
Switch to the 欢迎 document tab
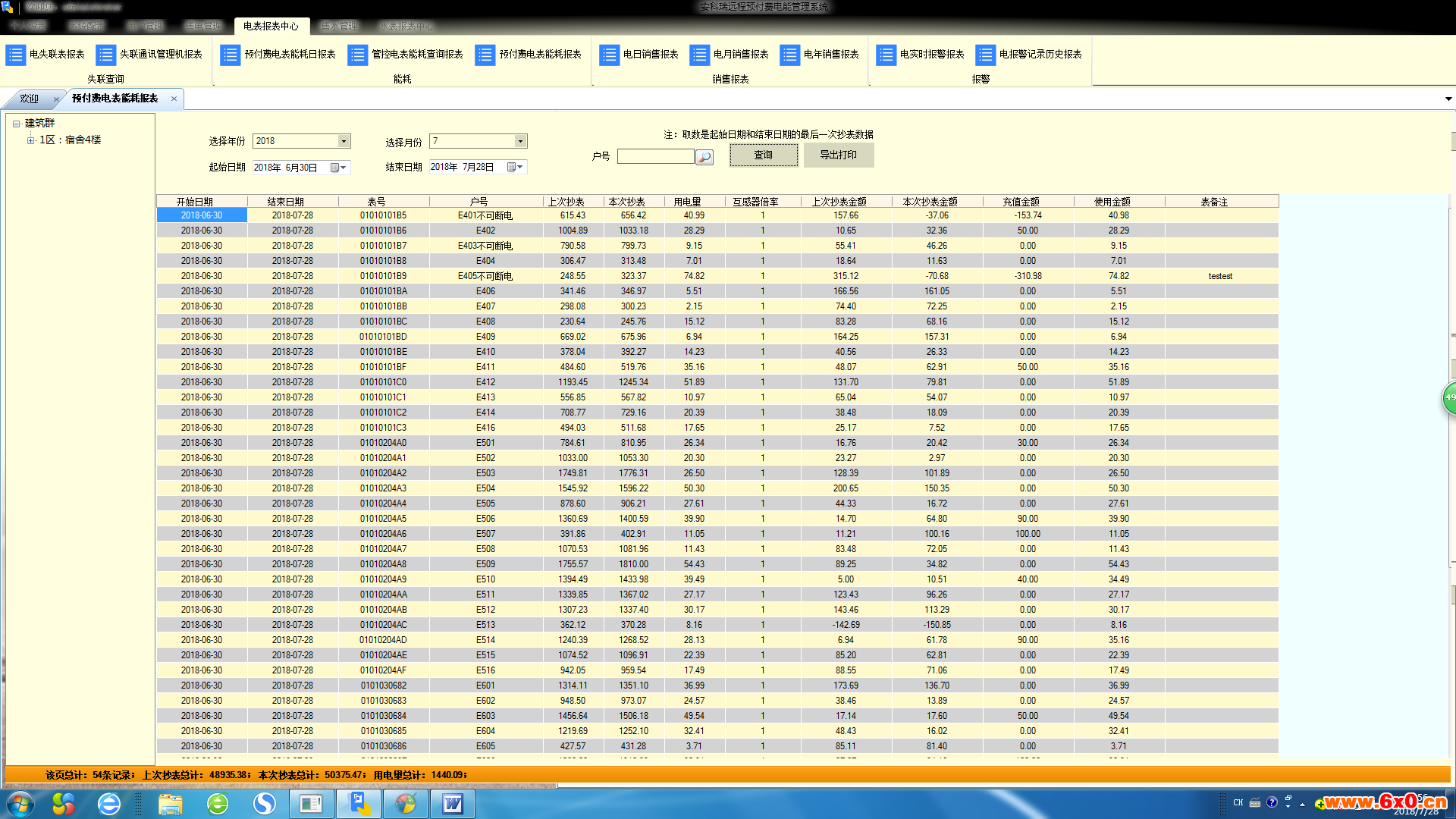click(x=29, y=99)
